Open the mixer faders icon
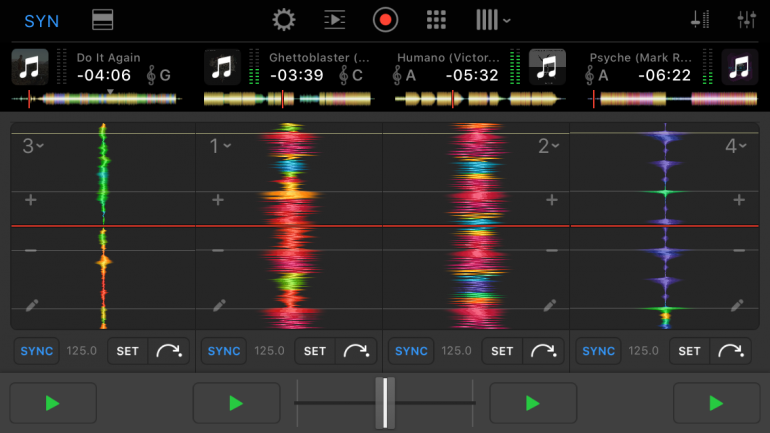770x433 pixels. pos(700,20)
